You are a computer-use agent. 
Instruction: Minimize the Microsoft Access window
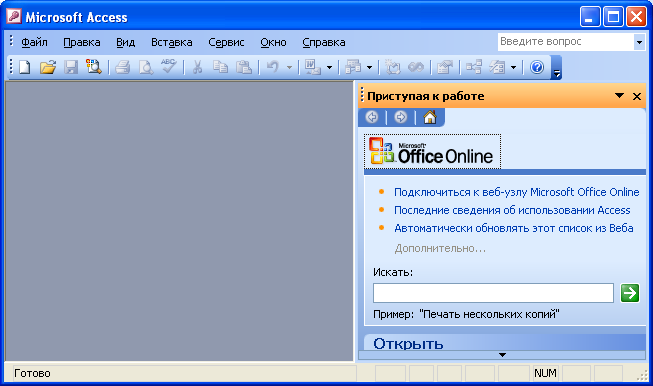590,17
